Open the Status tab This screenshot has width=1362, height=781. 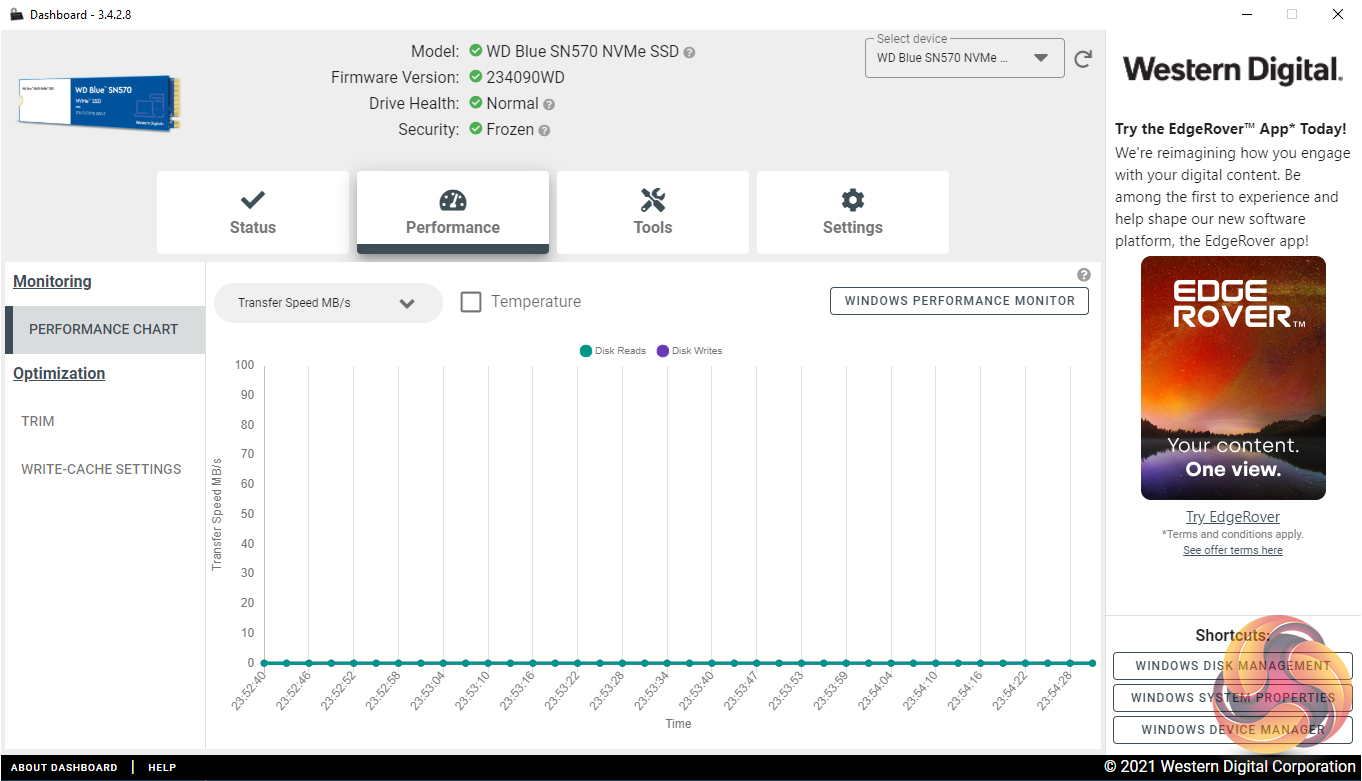tap(253, 212)
